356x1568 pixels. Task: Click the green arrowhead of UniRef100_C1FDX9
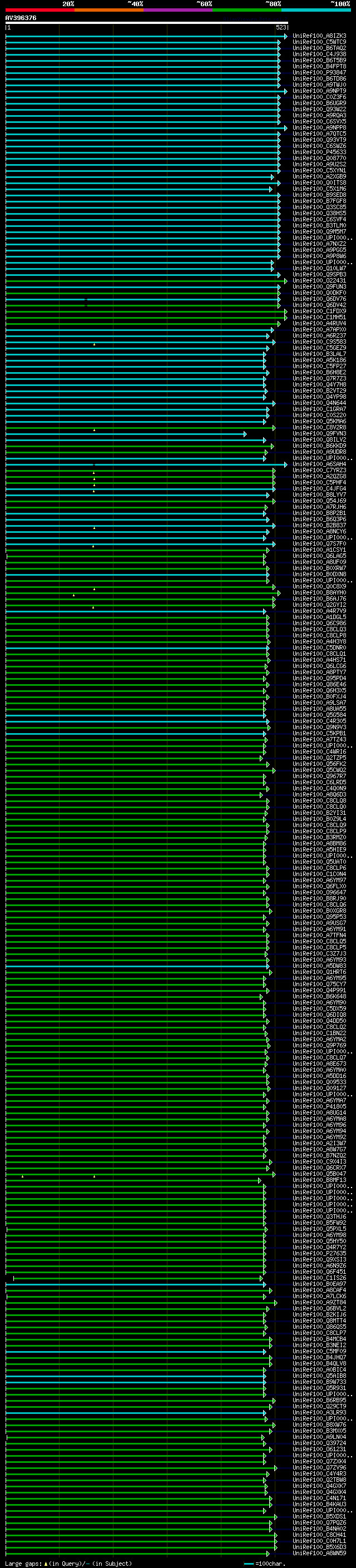tap(286, 311)
